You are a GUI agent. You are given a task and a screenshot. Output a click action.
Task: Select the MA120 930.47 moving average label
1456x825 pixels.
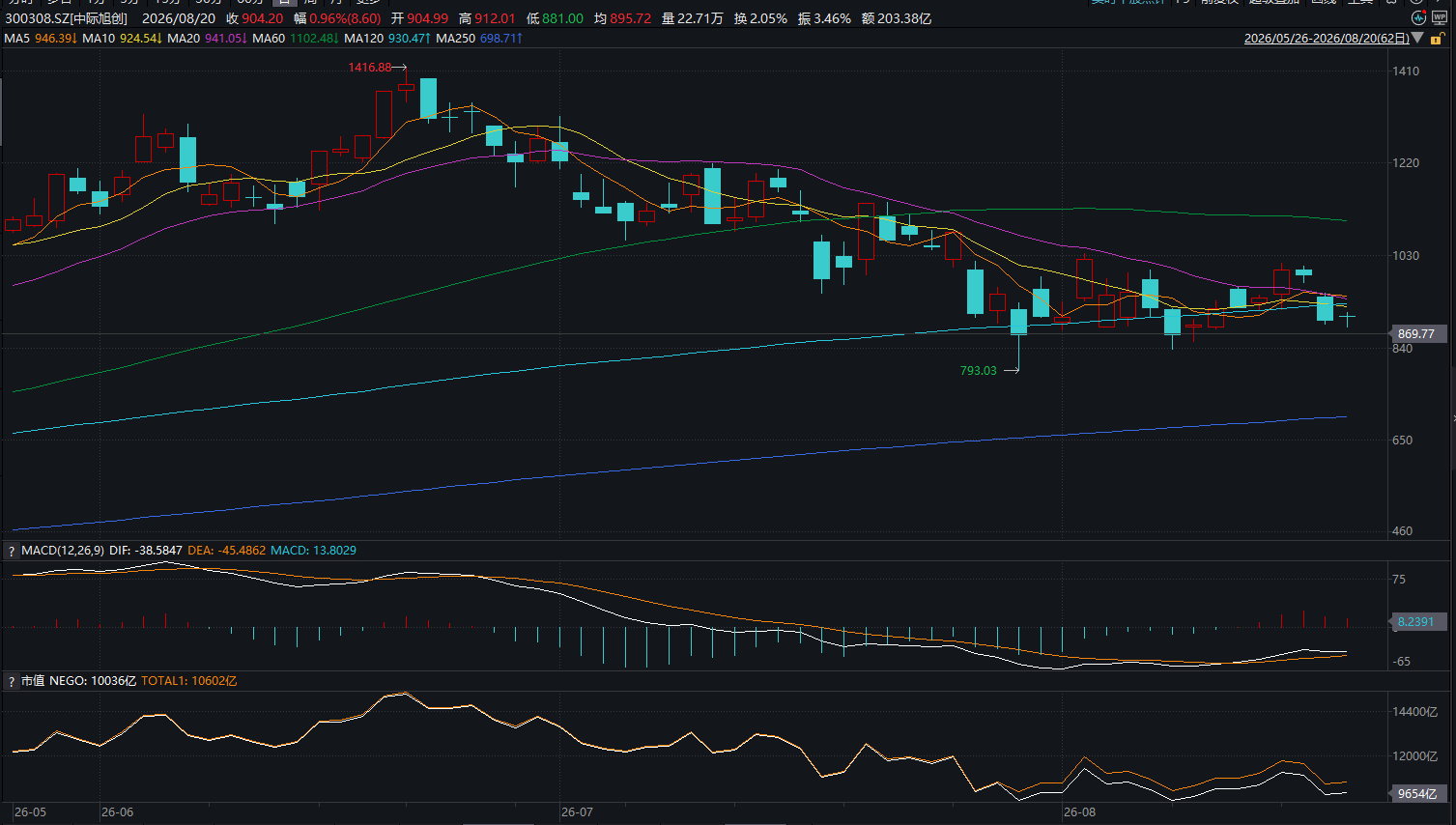[387, 39]
